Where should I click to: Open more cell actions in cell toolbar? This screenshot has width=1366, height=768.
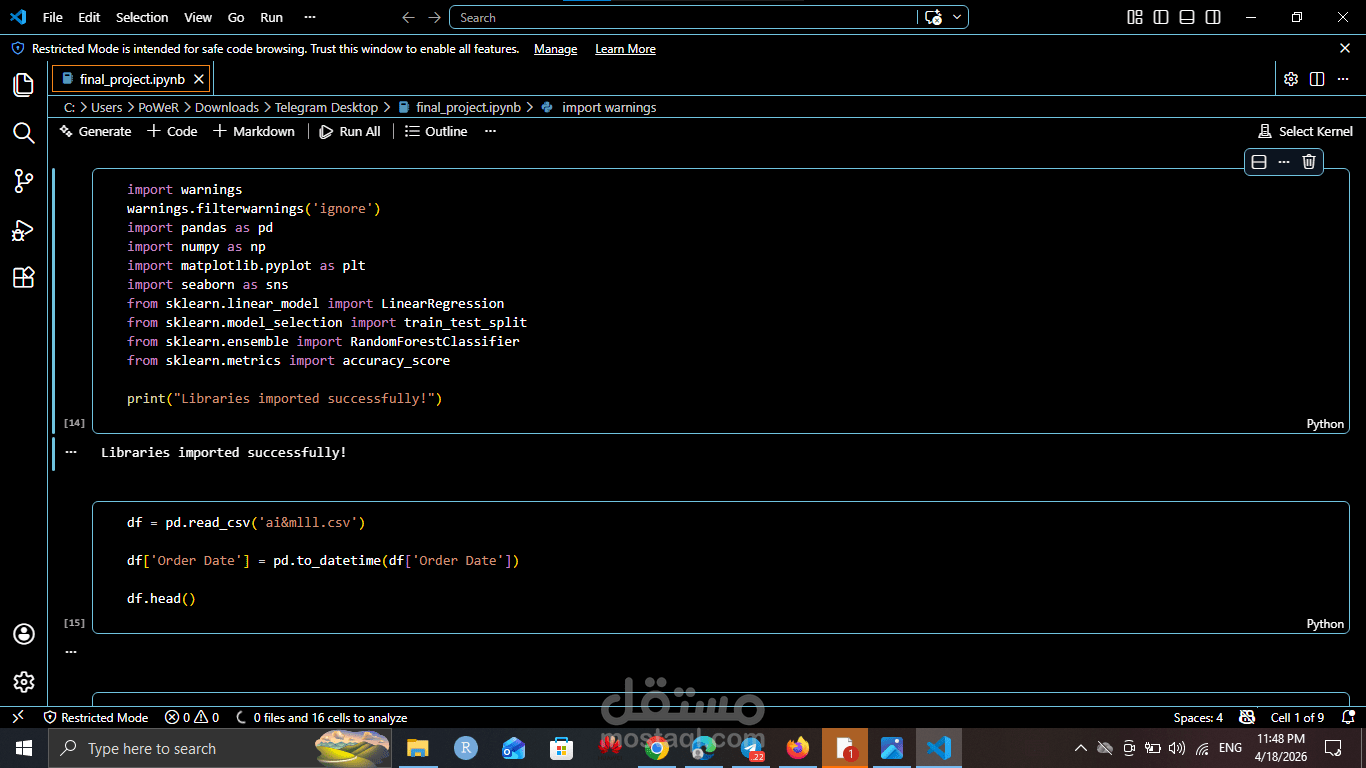click(x=1284, y=162)
